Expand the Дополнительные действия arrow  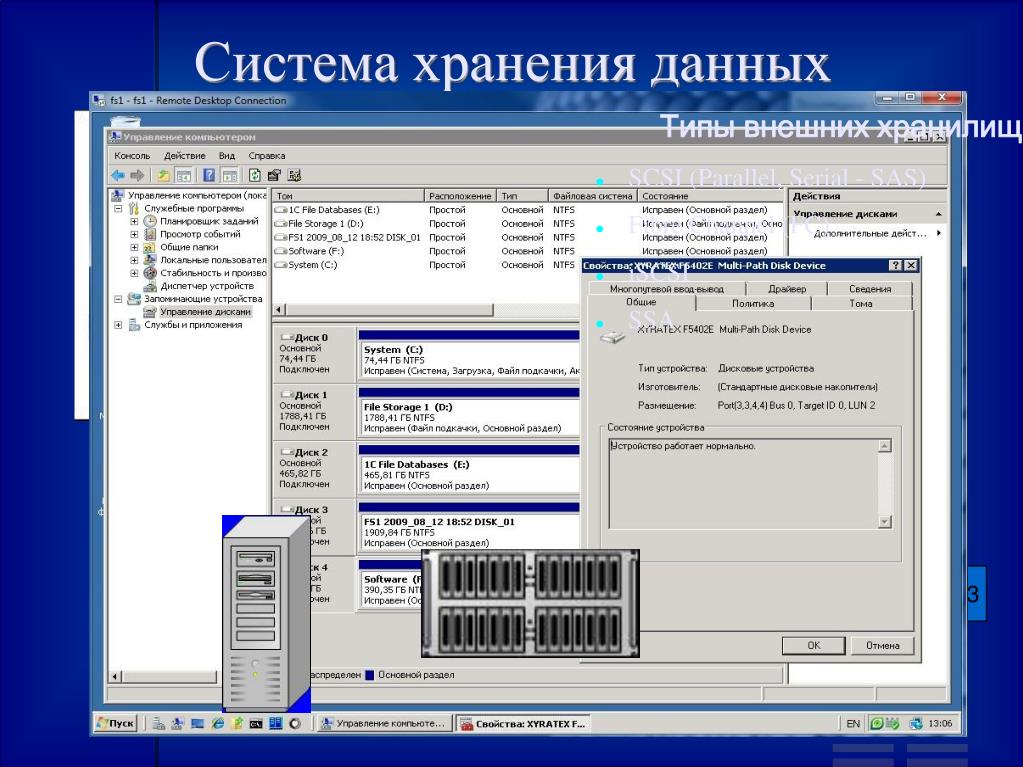point(939,233)
